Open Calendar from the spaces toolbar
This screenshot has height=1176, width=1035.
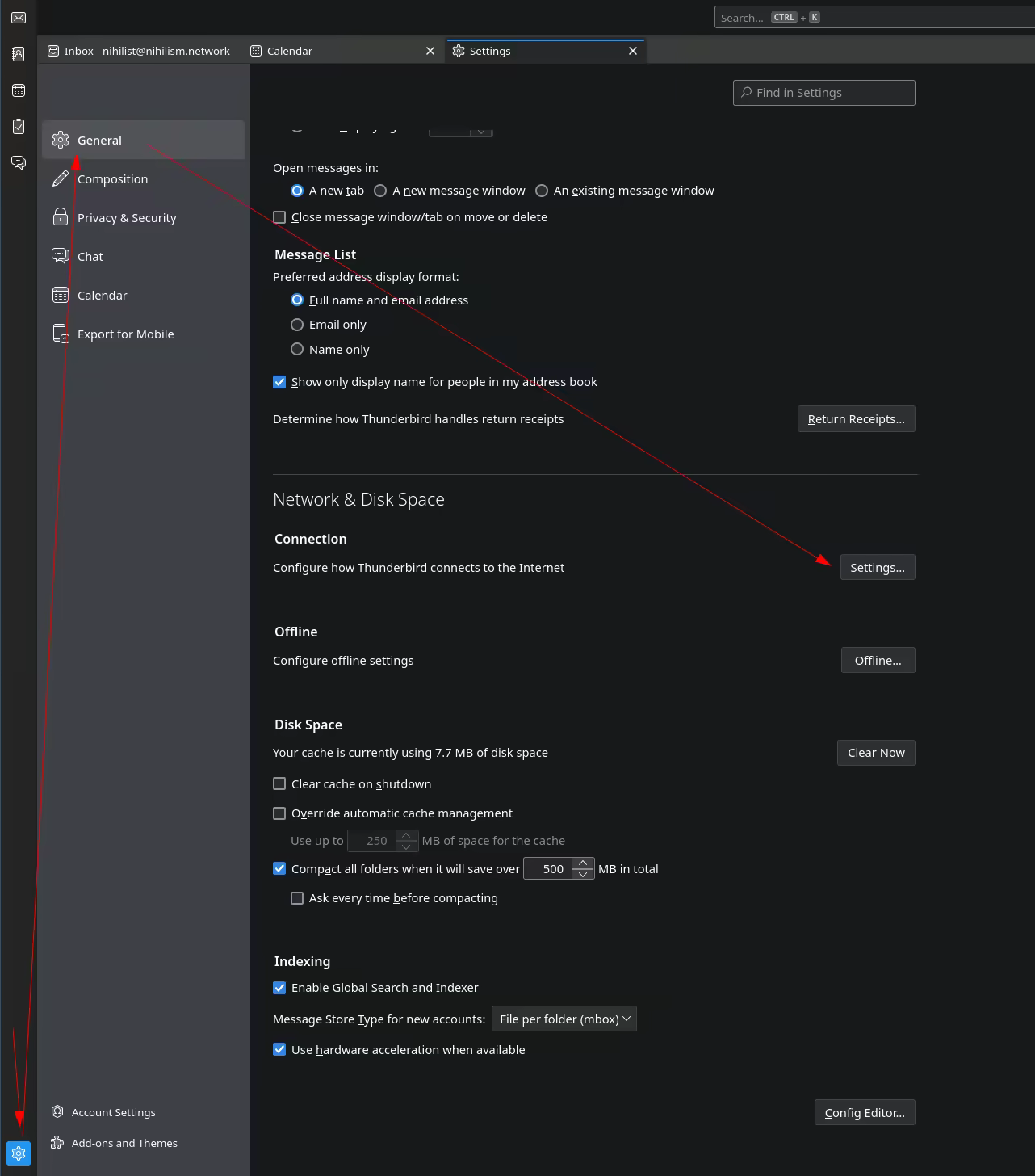19,90
